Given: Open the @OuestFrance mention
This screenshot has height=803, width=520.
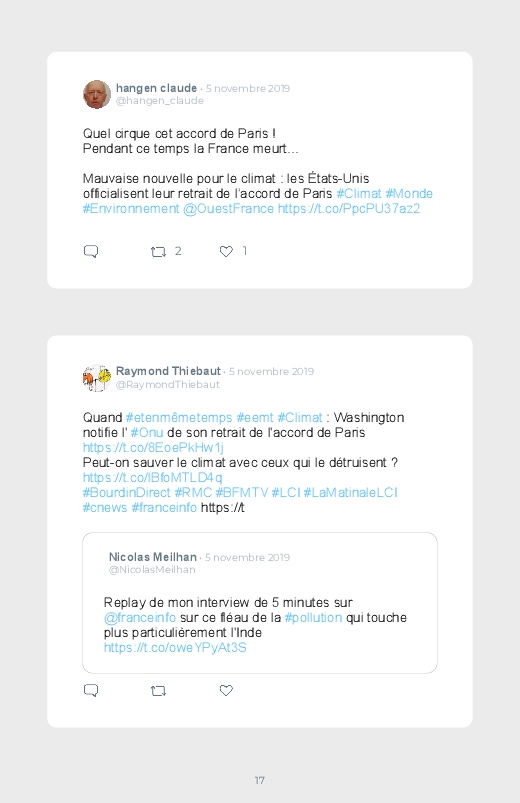Looking at the screenshot, I should (x=228, y=208).
